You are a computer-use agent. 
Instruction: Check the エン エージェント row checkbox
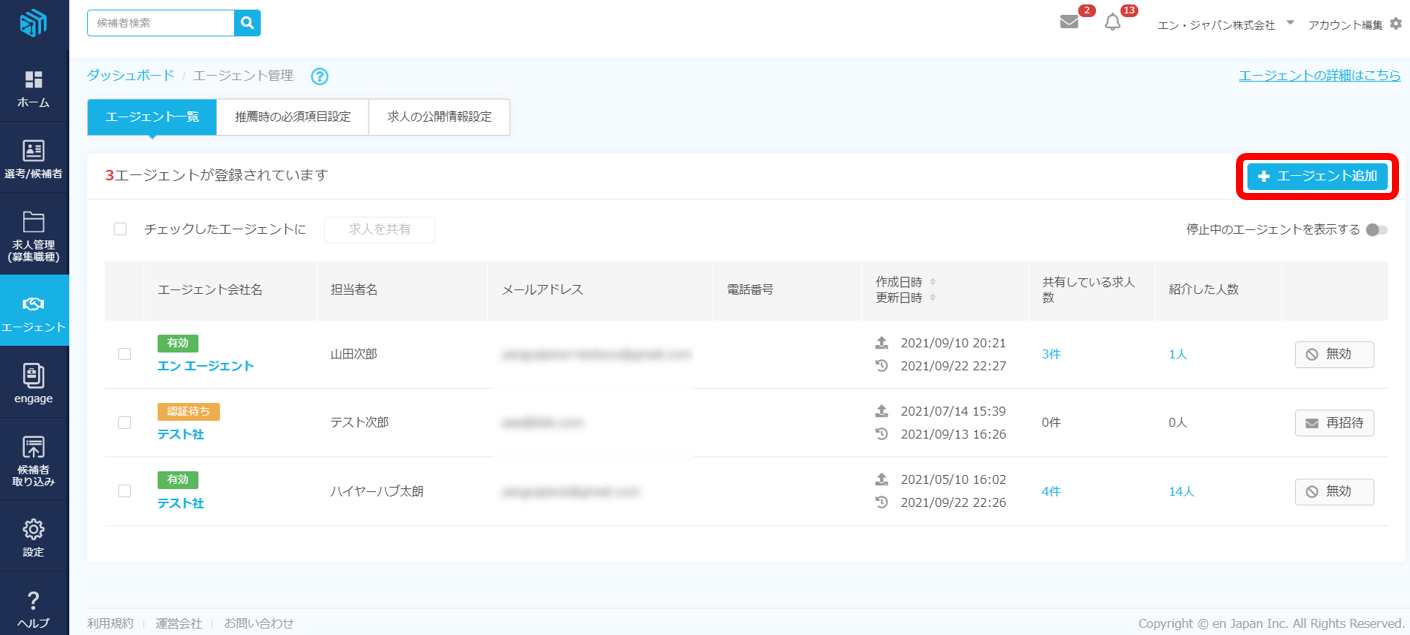coord(124,354)
